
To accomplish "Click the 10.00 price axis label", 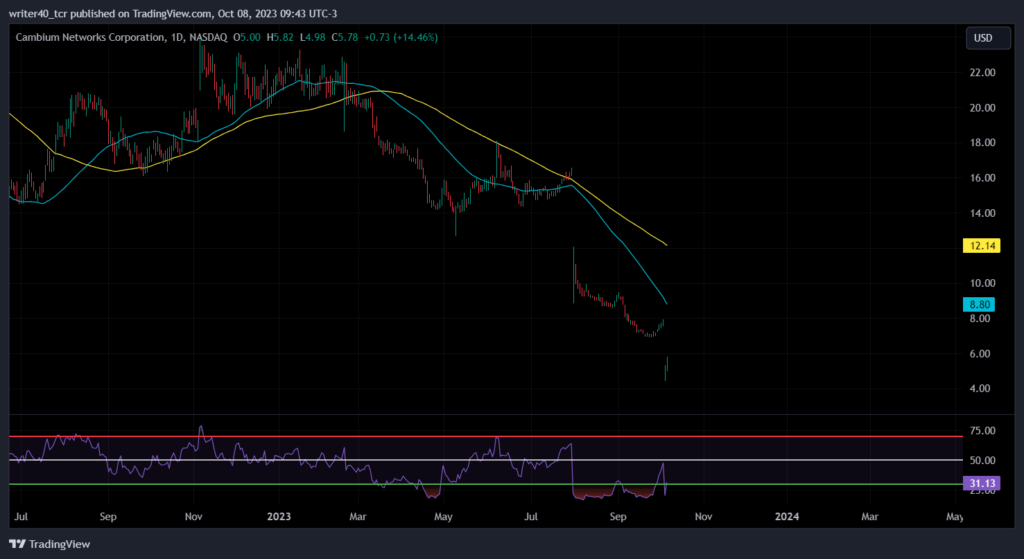I will 983,283.
